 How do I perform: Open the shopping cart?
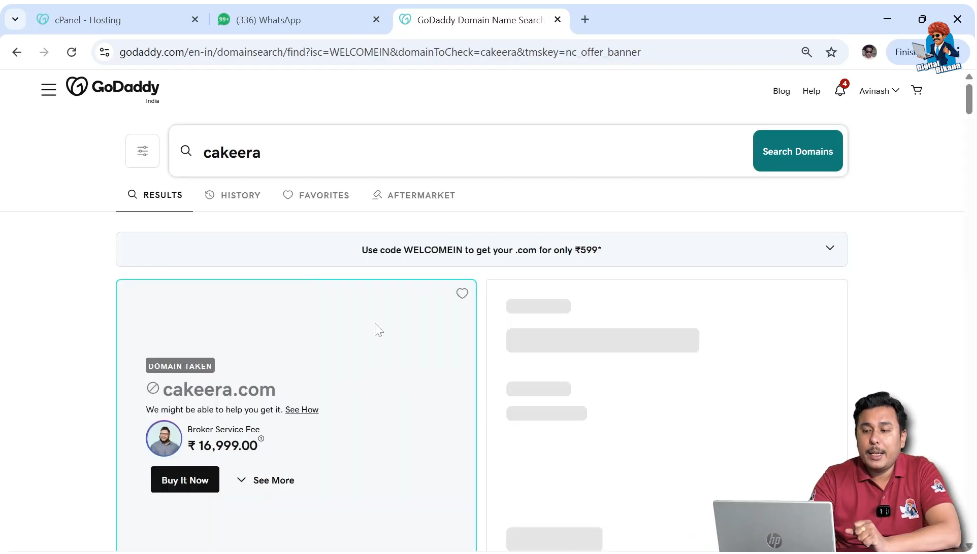pyautogui.click(x=917, y=90)
